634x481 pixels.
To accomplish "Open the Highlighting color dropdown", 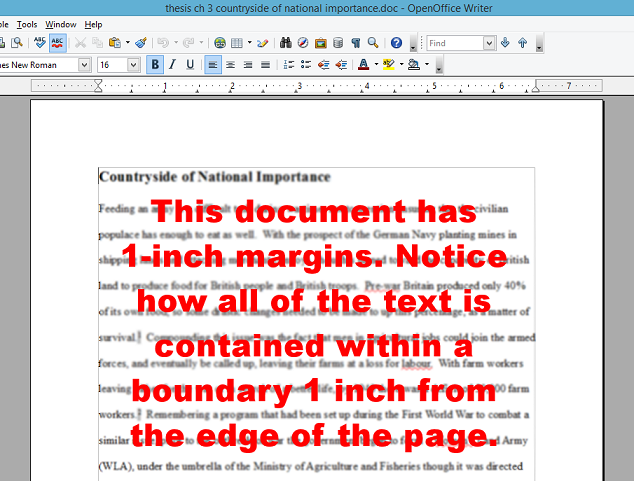I will pyautogui.click(x=402, y=64).
